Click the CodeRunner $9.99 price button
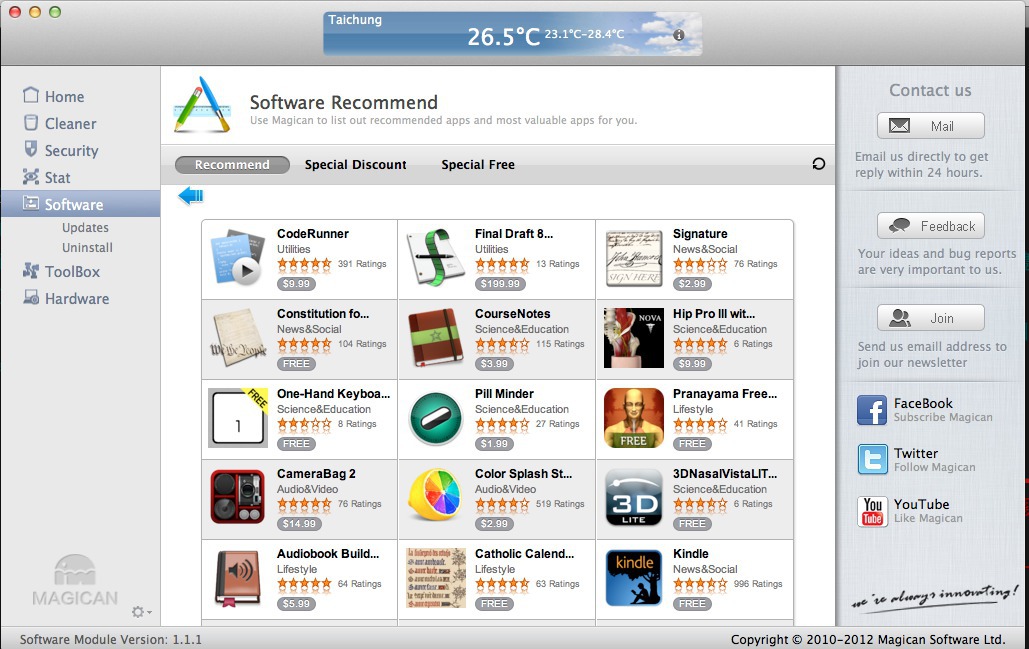The image size is (1029, 649). [296, 283]
